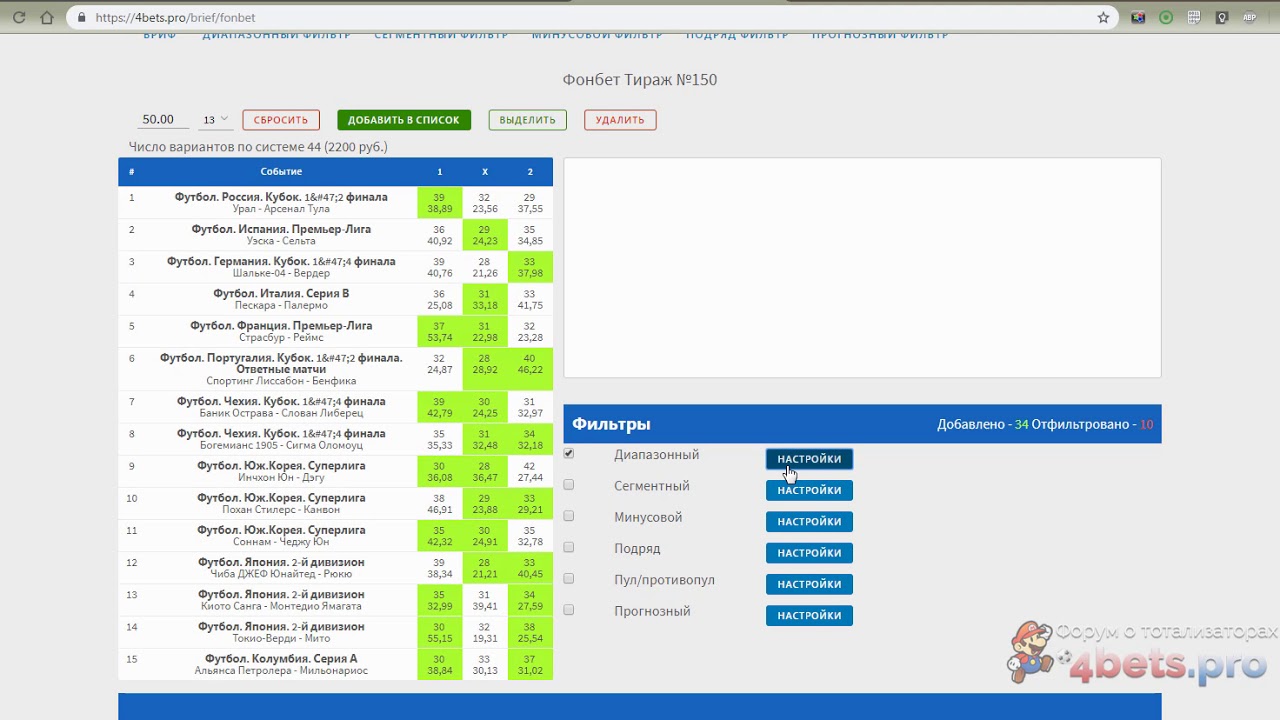Toggle outcome 2 for Киото Санга - Монтедио Ямагата
Image resolution: width=1280 pixels, height=720 pixels.
530,600
